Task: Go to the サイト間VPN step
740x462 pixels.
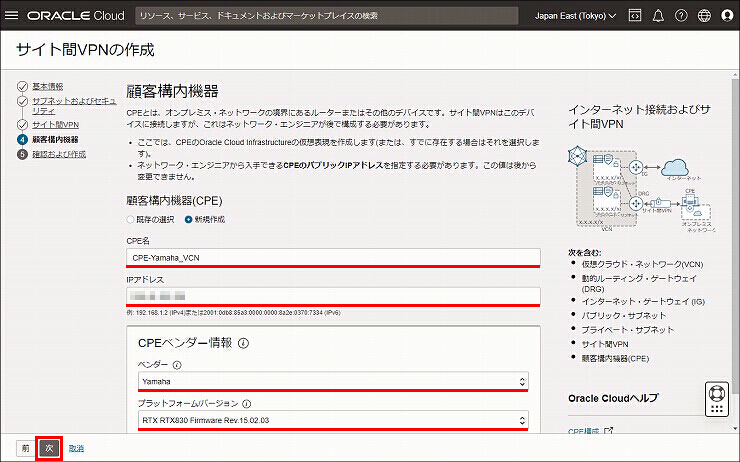Action: [x=56, y=125]
